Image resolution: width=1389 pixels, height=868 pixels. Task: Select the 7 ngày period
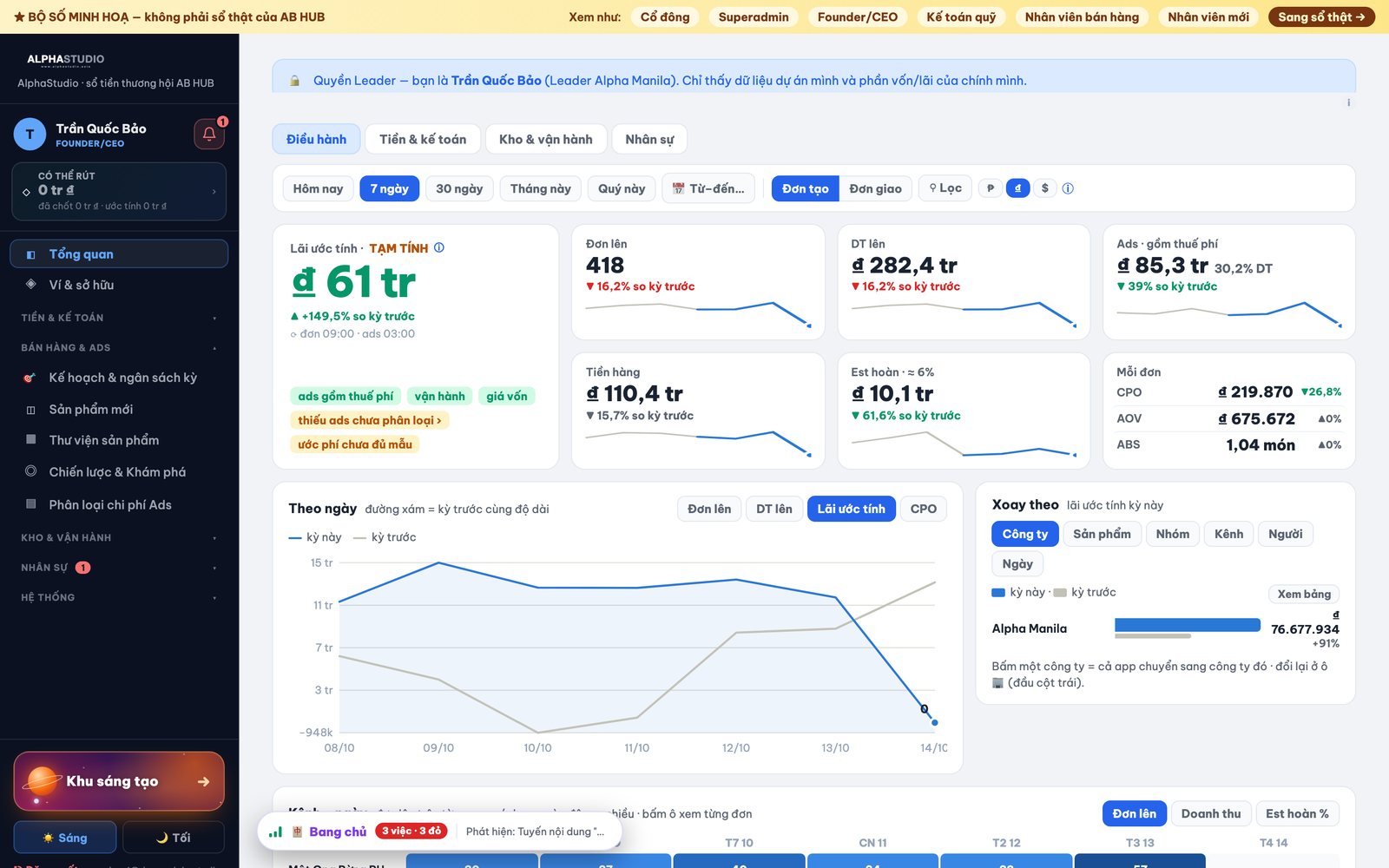(x=389, y=188)
